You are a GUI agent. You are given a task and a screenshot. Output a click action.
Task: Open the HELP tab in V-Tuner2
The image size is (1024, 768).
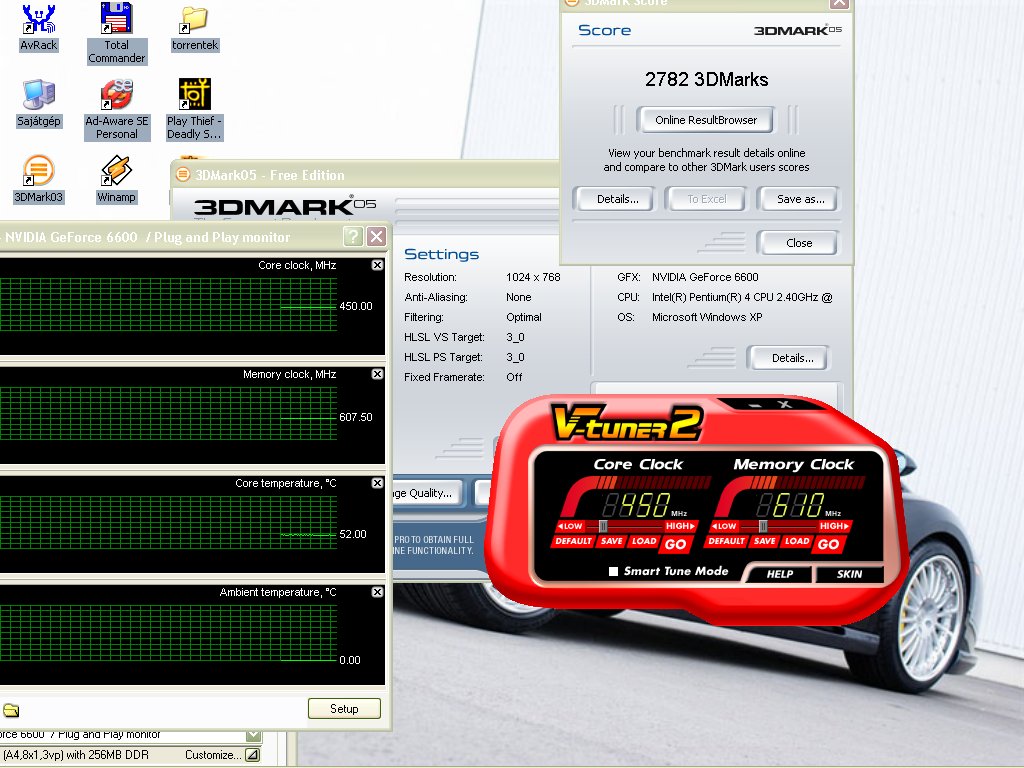(x=780, y=574)
